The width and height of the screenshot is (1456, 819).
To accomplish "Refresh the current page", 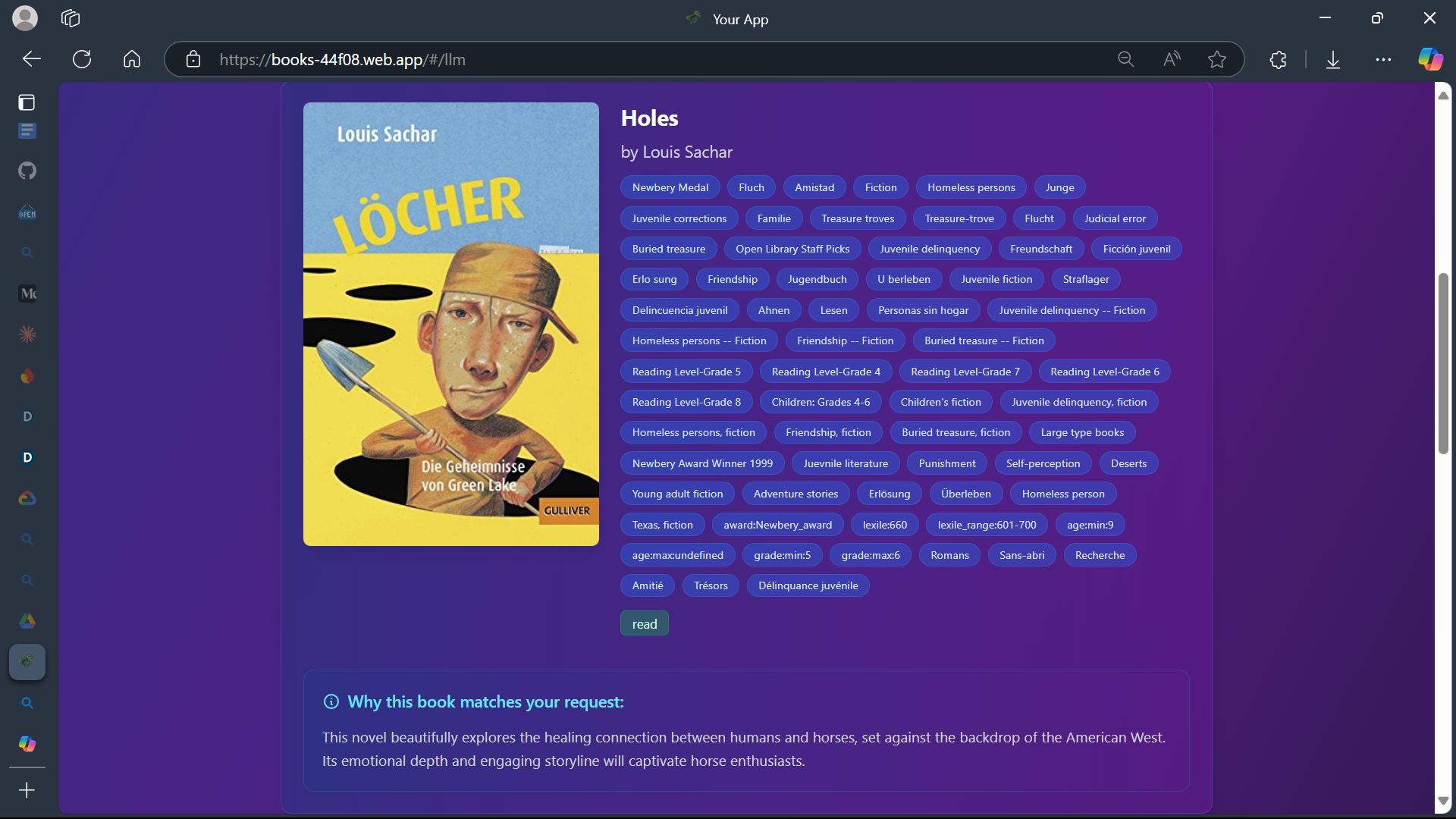I will [82, 59].
